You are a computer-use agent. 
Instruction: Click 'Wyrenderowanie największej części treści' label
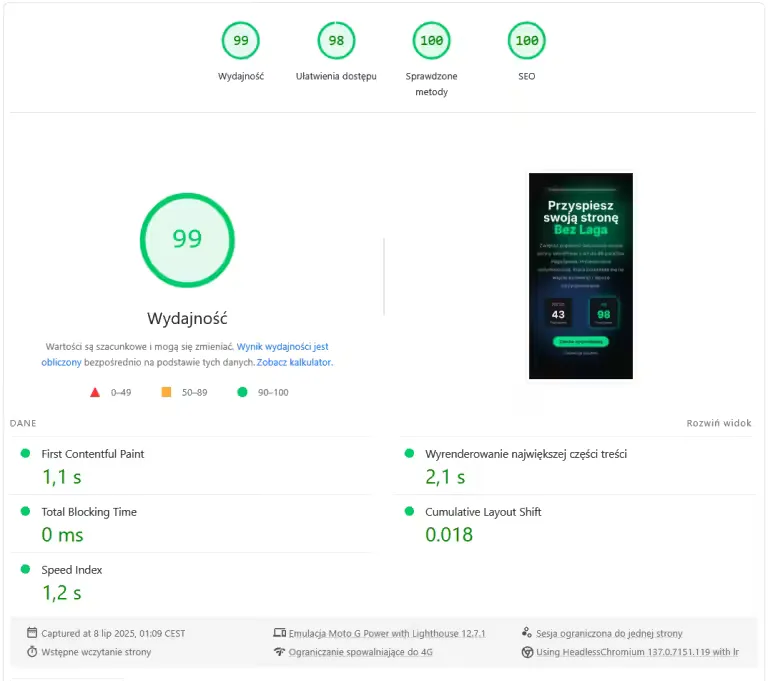[x=526, y=454]
